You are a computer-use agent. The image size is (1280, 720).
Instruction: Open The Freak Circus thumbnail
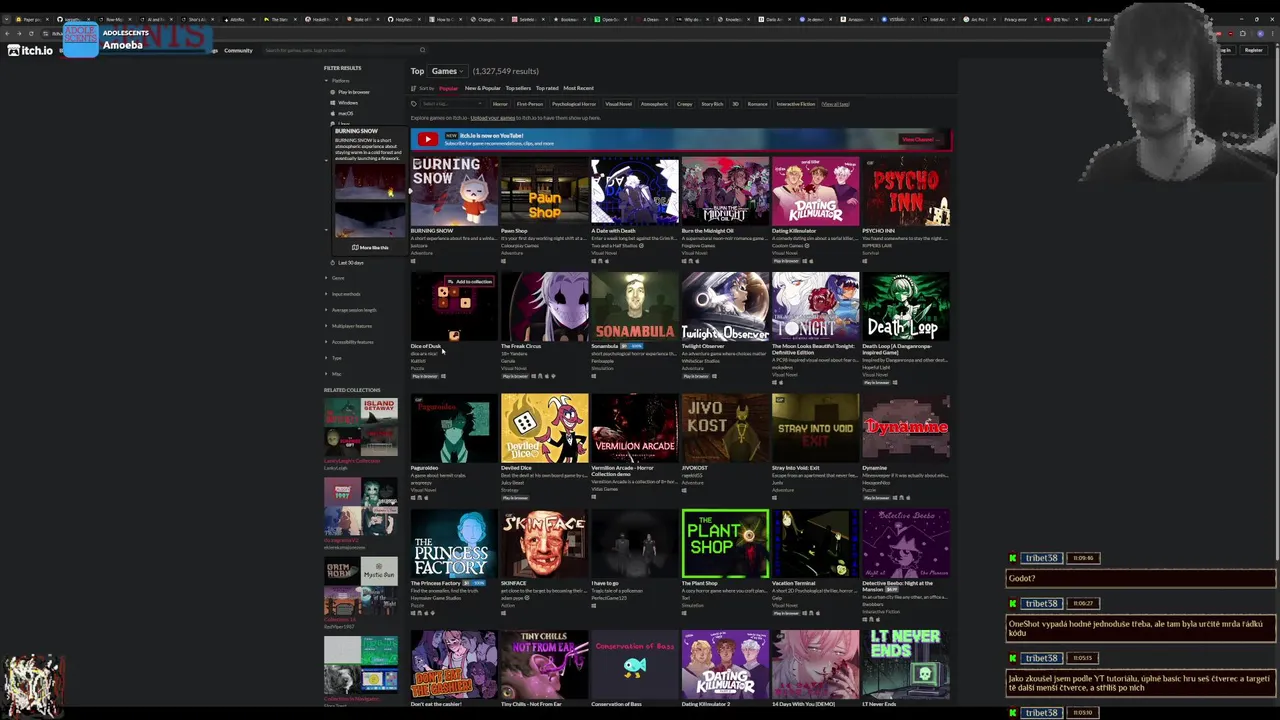(544, 307)
